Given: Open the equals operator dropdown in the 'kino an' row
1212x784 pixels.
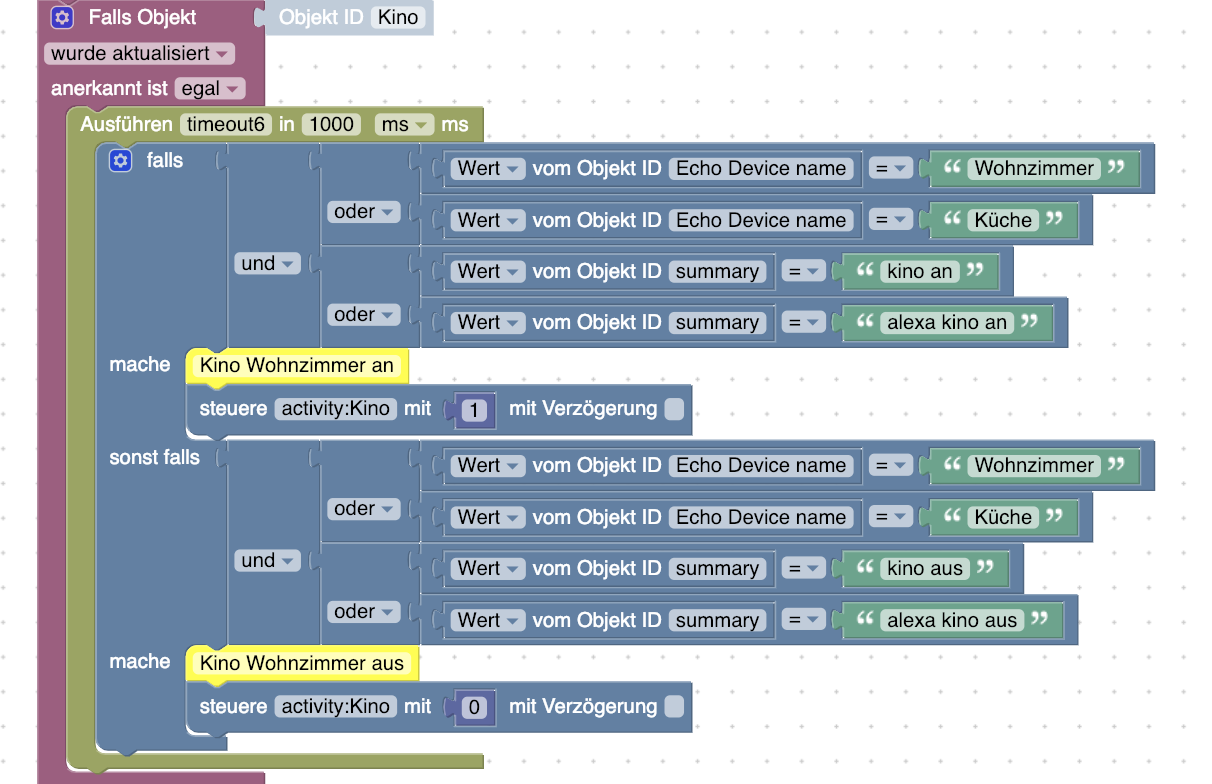Looking at the screenshot, I should (x=802, y=271).
